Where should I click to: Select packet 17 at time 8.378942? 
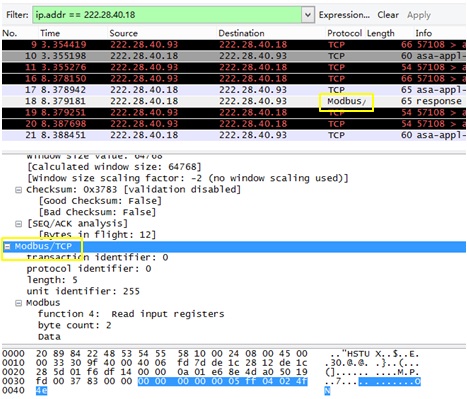(234, 90)
